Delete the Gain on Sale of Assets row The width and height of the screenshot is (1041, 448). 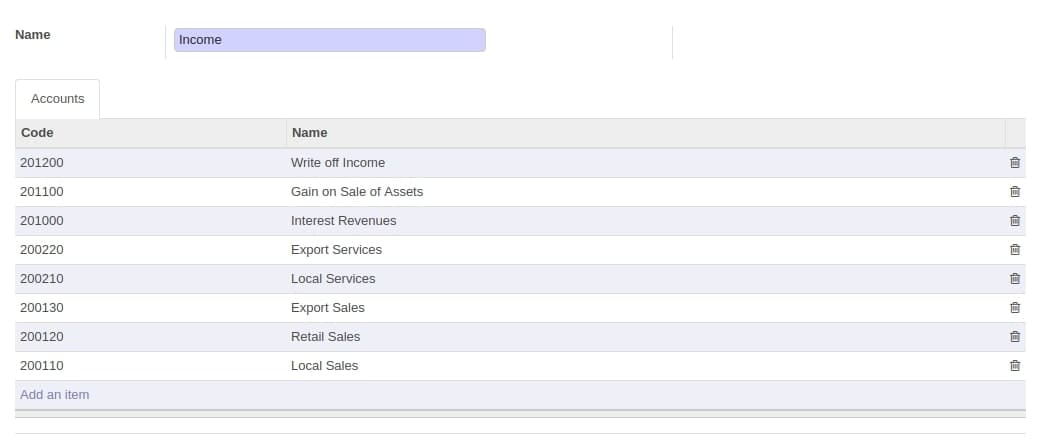point(1014,192)
